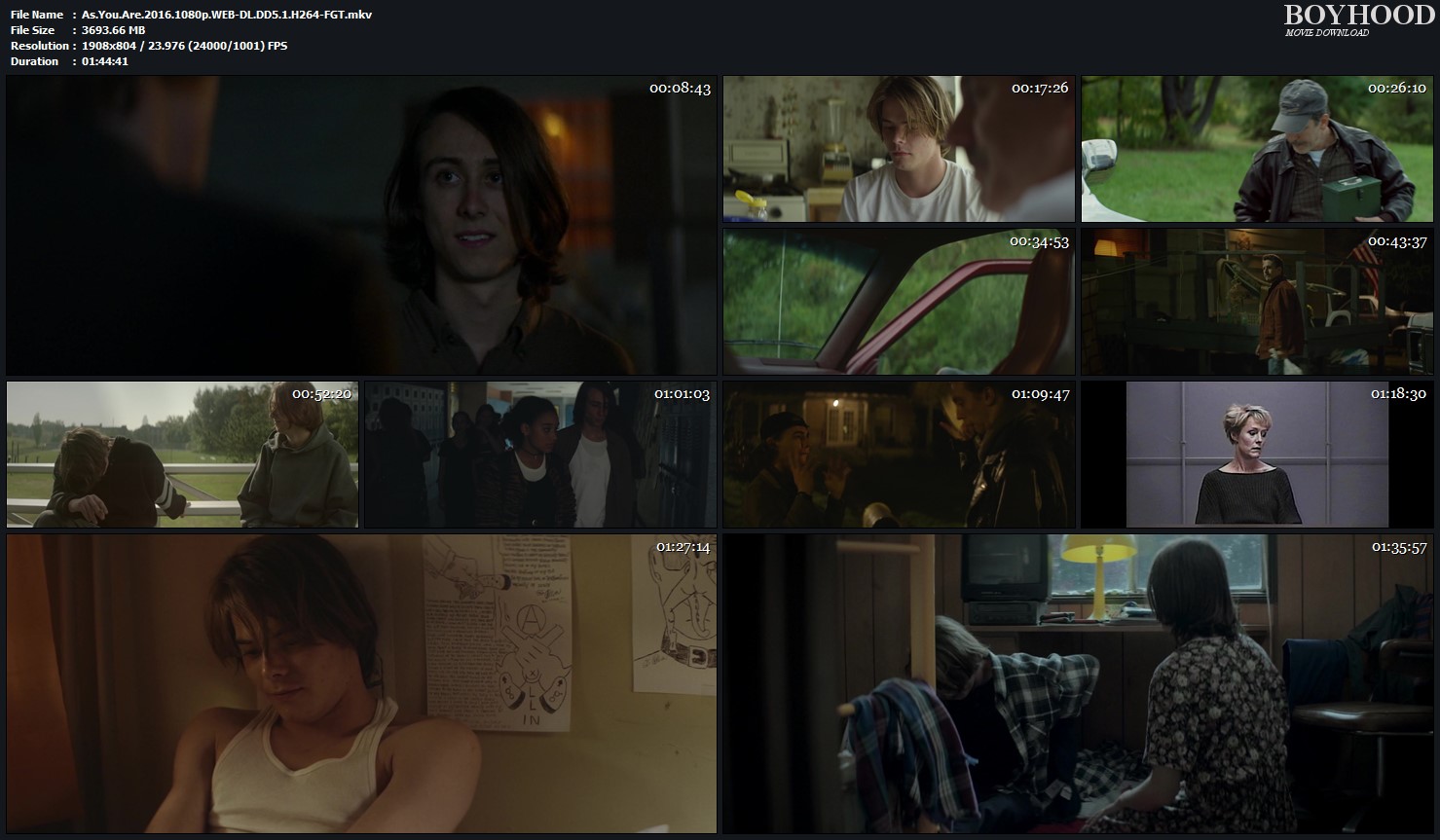The width and height of the screenshot is (1440, 840).
Task: Click the garage scene thumbnail at 00:43:37
Action: pyautogui.click(x=1257, y=302)
